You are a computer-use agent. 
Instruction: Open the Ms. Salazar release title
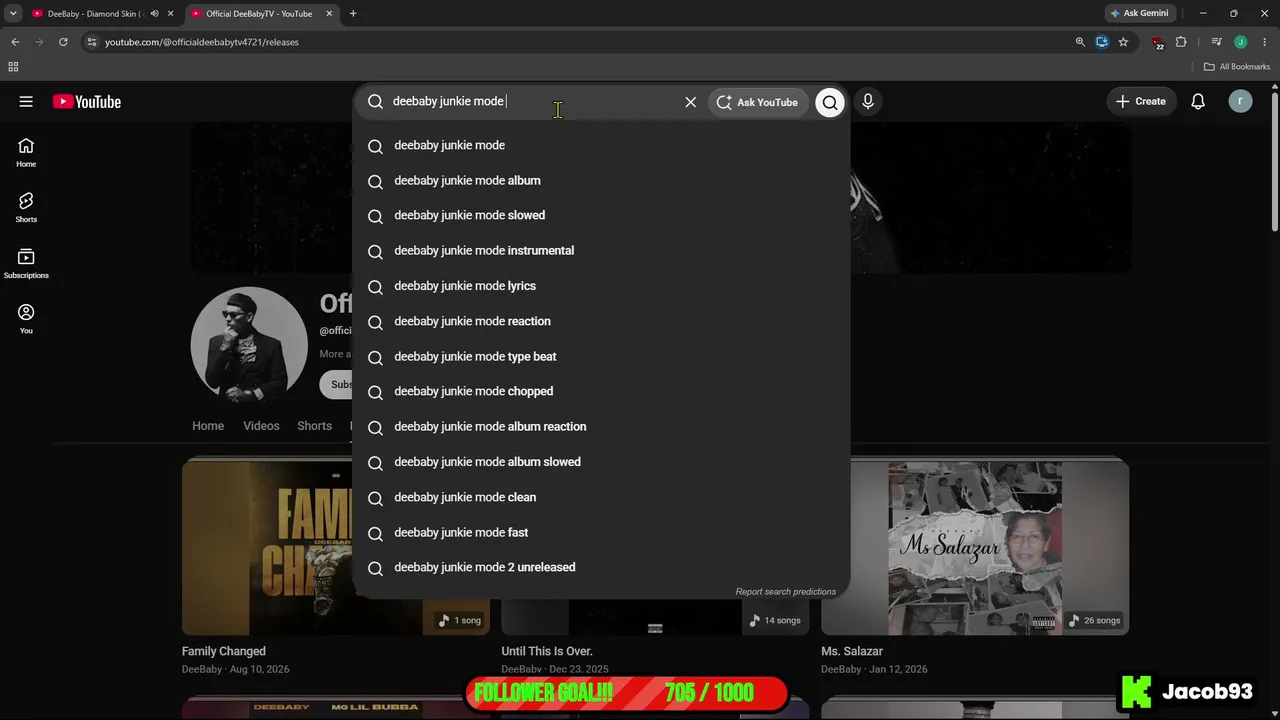(852, 651)
